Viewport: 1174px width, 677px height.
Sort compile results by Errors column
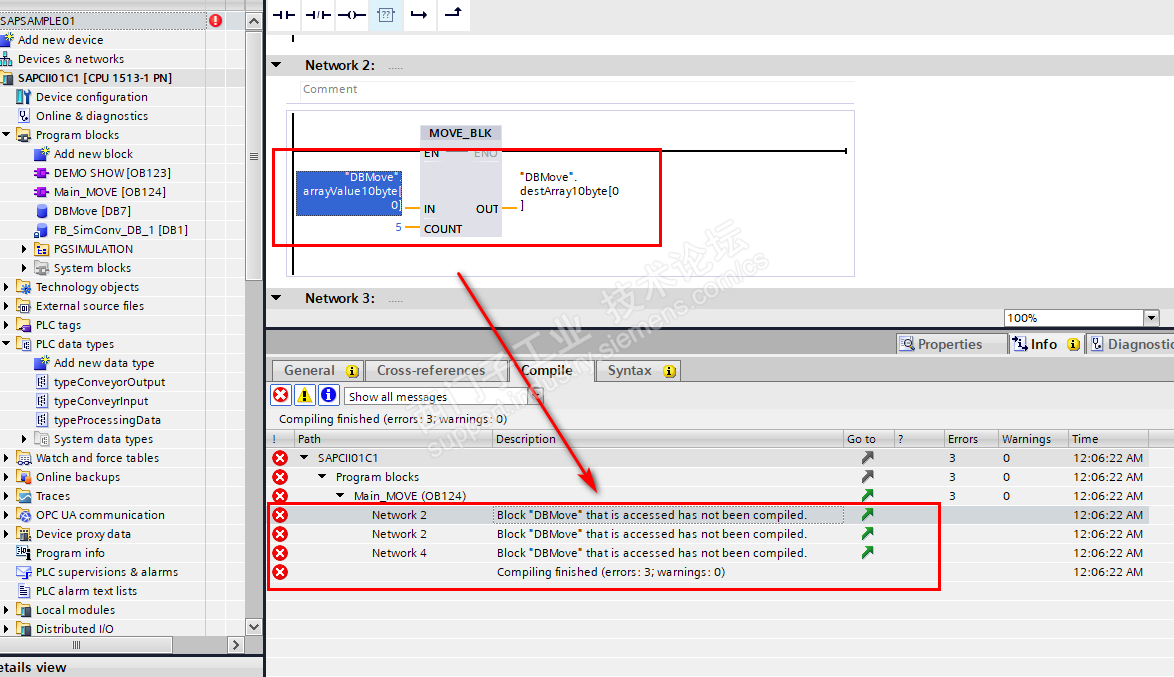pos(971,439)
